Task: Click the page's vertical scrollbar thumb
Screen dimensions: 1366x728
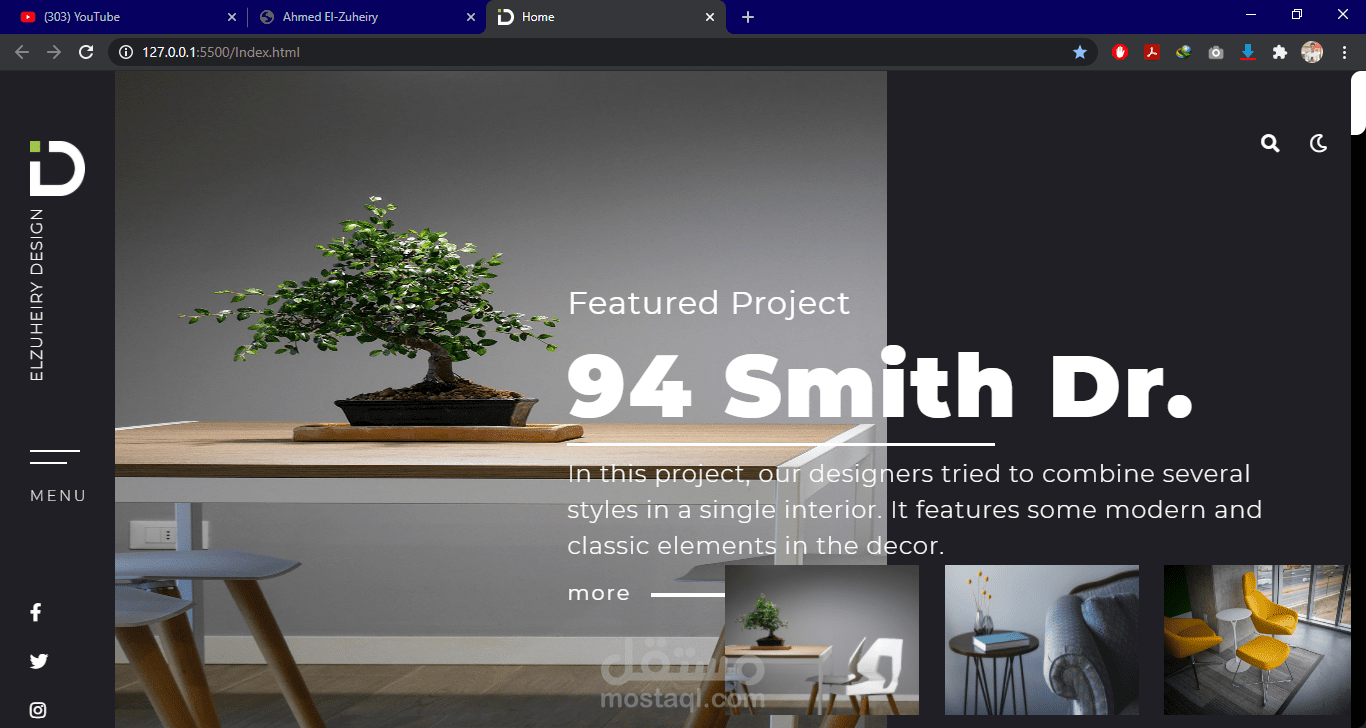Action: point(1358,102)
